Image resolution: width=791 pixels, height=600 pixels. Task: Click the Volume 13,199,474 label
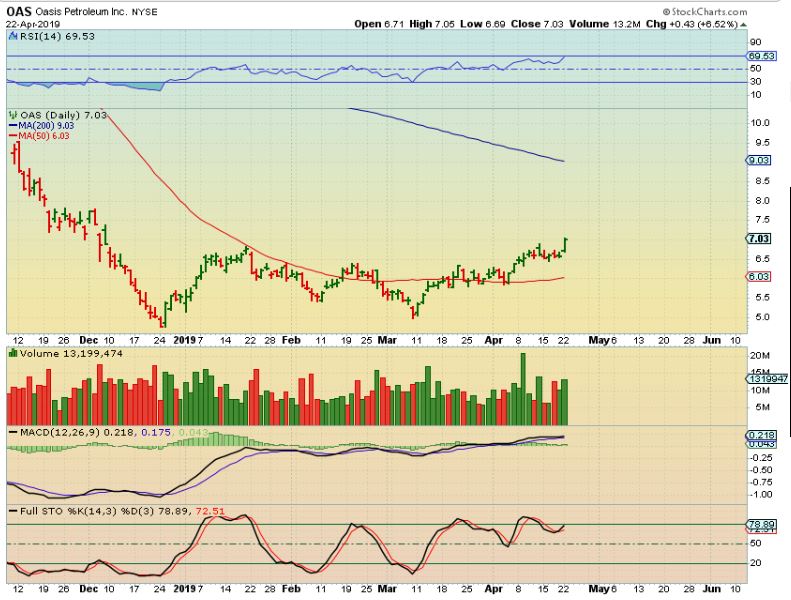[71, 354]
